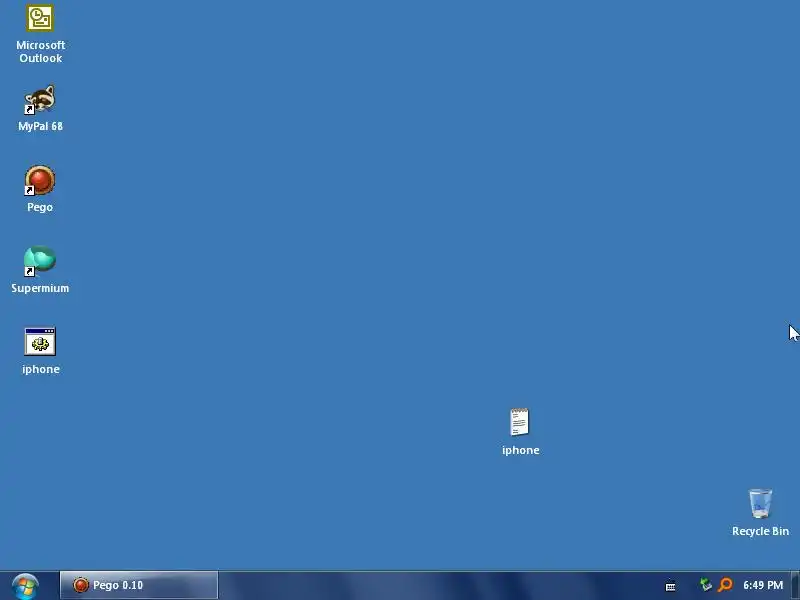Click the 6:49 PM clock
The height and width of the screenshot is (600, 800).
tap(763, 585)
